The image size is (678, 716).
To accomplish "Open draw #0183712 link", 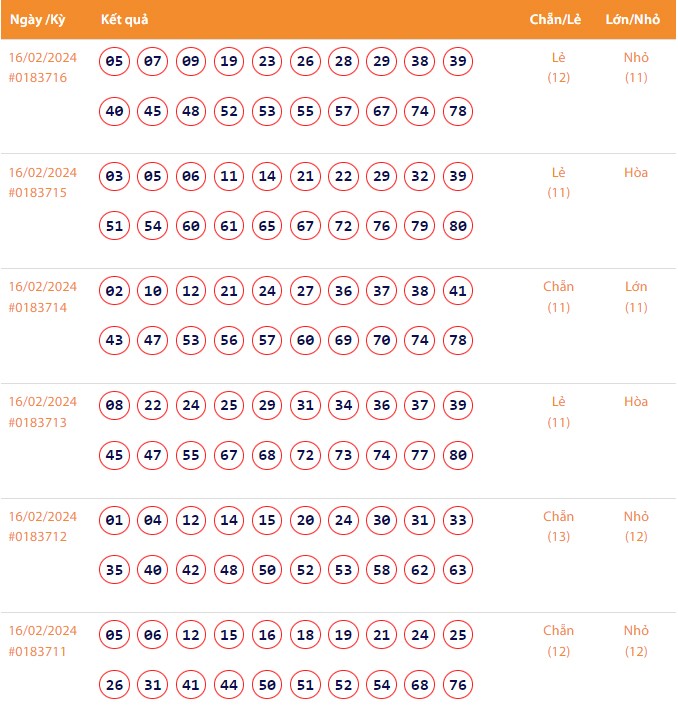I will (38, 537).
